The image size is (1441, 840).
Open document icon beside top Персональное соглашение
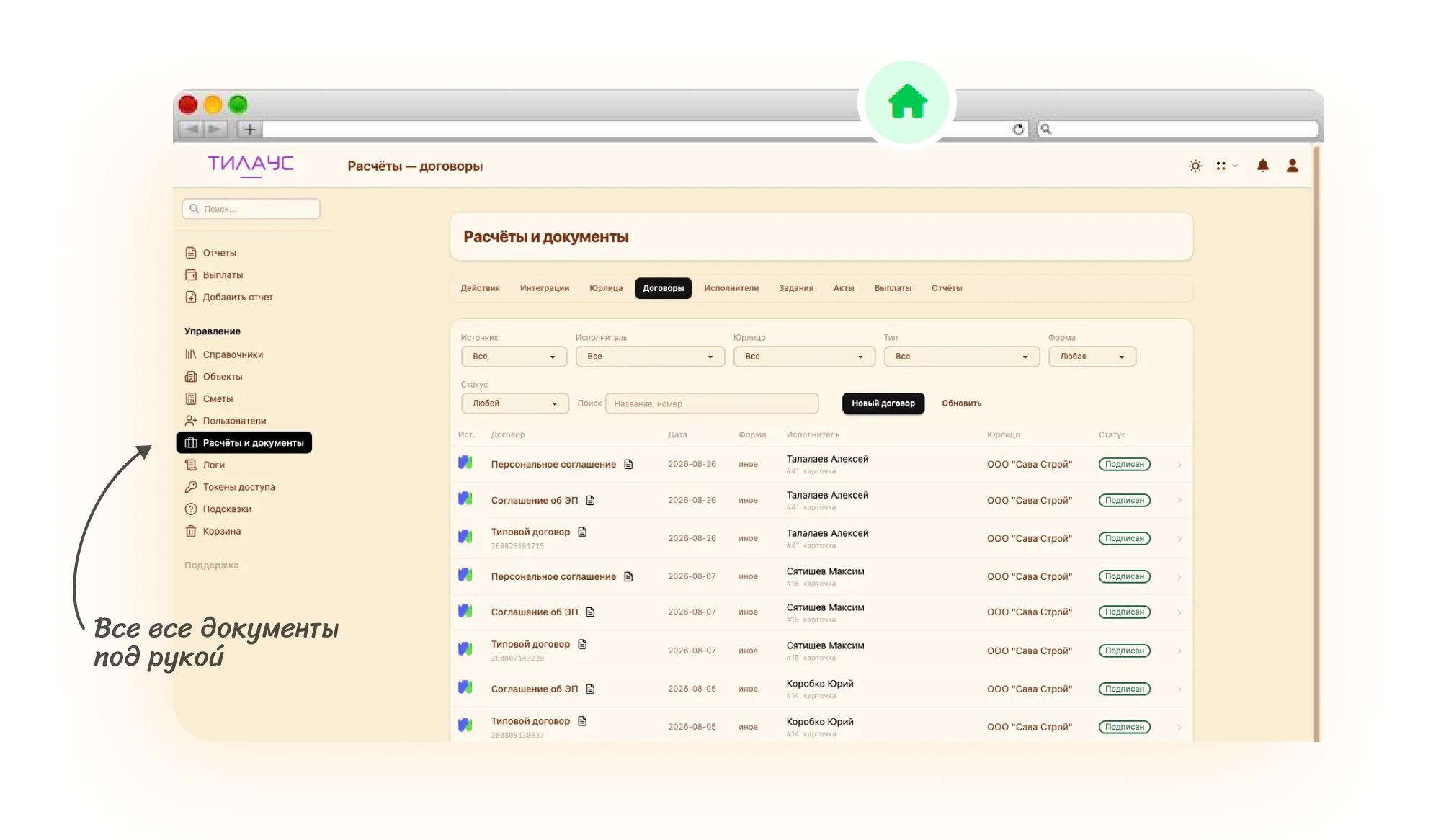click(x=628, y=464)
